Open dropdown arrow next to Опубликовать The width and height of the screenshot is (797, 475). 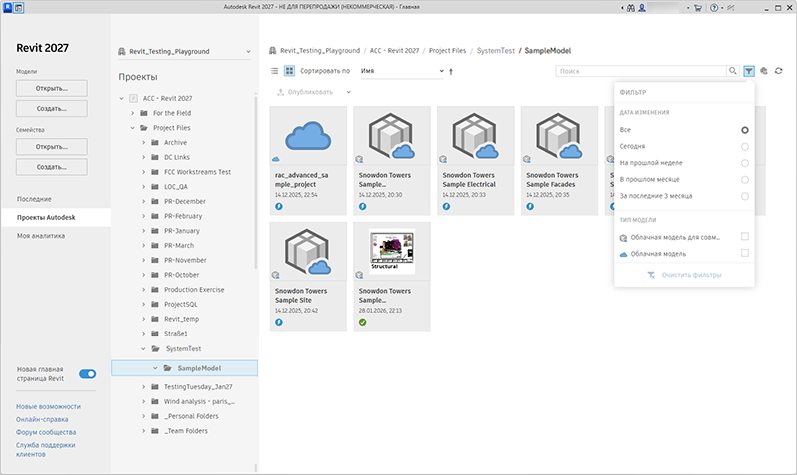(349, 92)
